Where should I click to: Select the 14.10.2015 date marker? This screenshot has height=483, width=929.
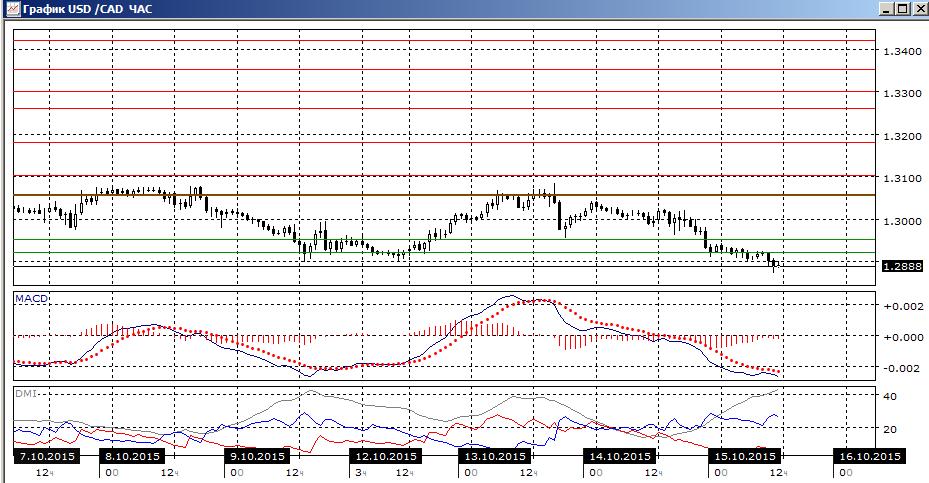point(620,456)
